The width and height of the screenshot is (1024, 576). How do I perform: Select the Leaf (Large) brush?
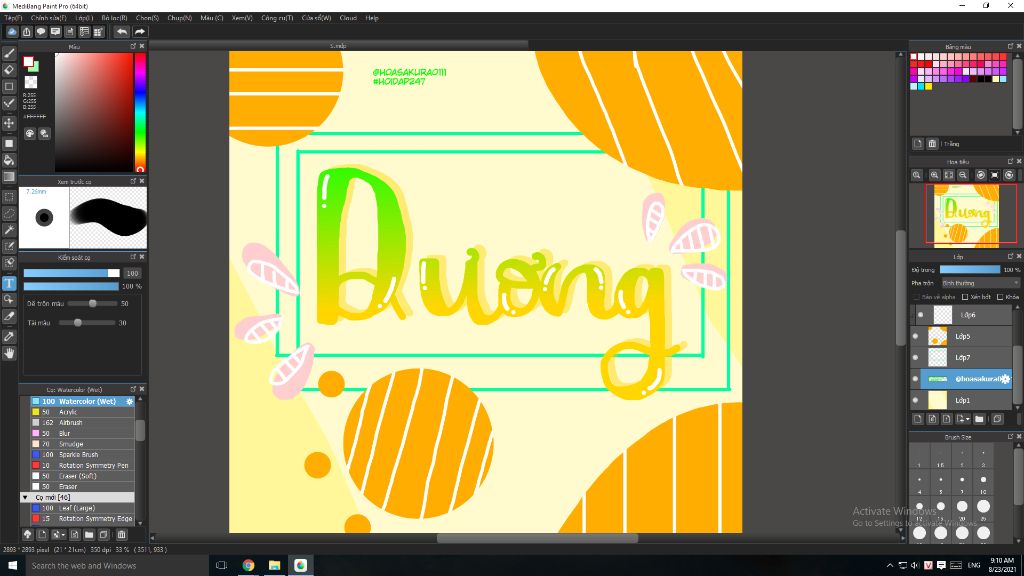click(x=82, y=508)
